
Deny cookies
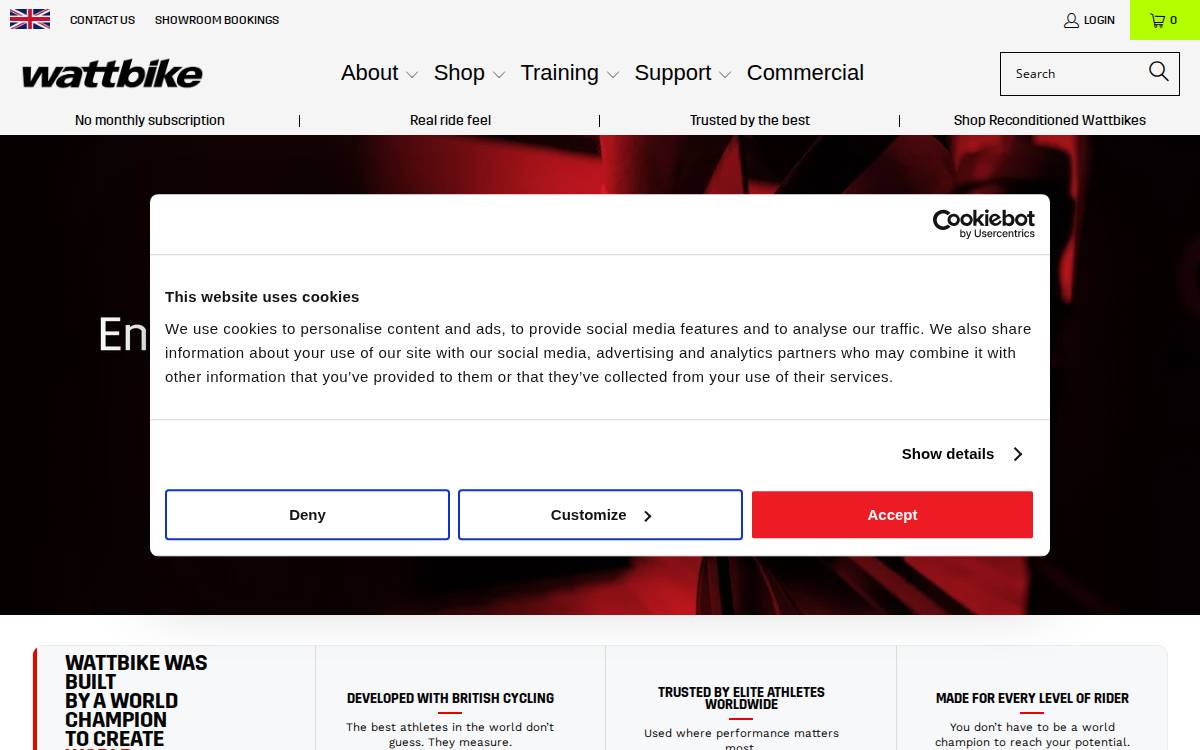click(307, 515)
